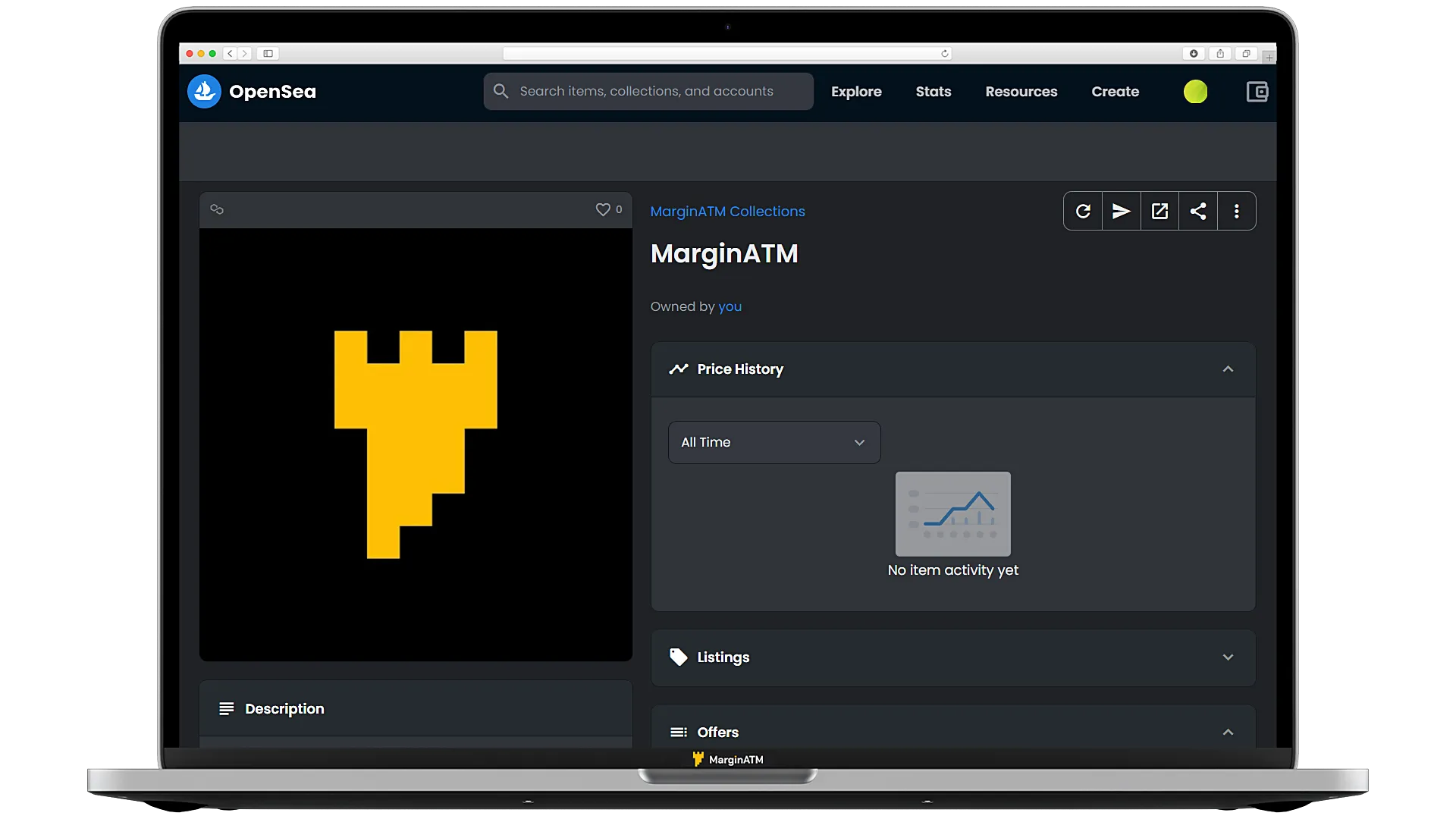This screenshot has height=819, width=1456.
Task: Collapse the Offers section
Action: (1228, 732)
